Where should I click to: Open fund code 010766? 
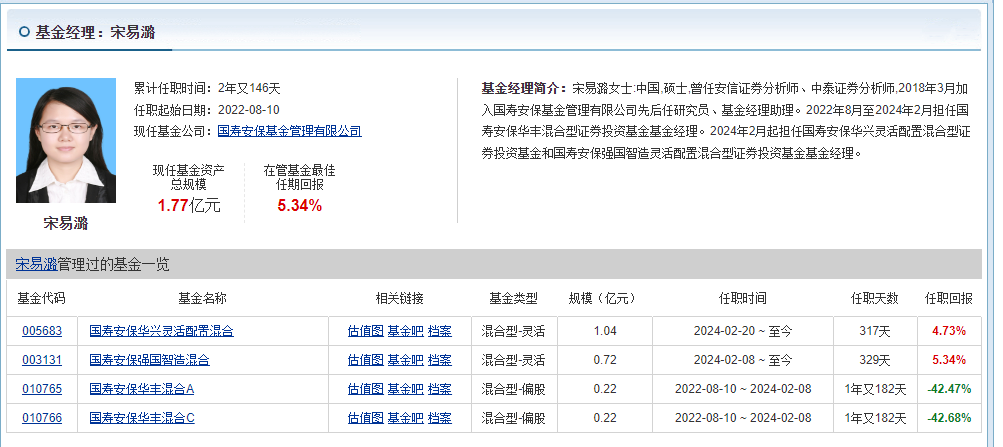click(42, 418)
